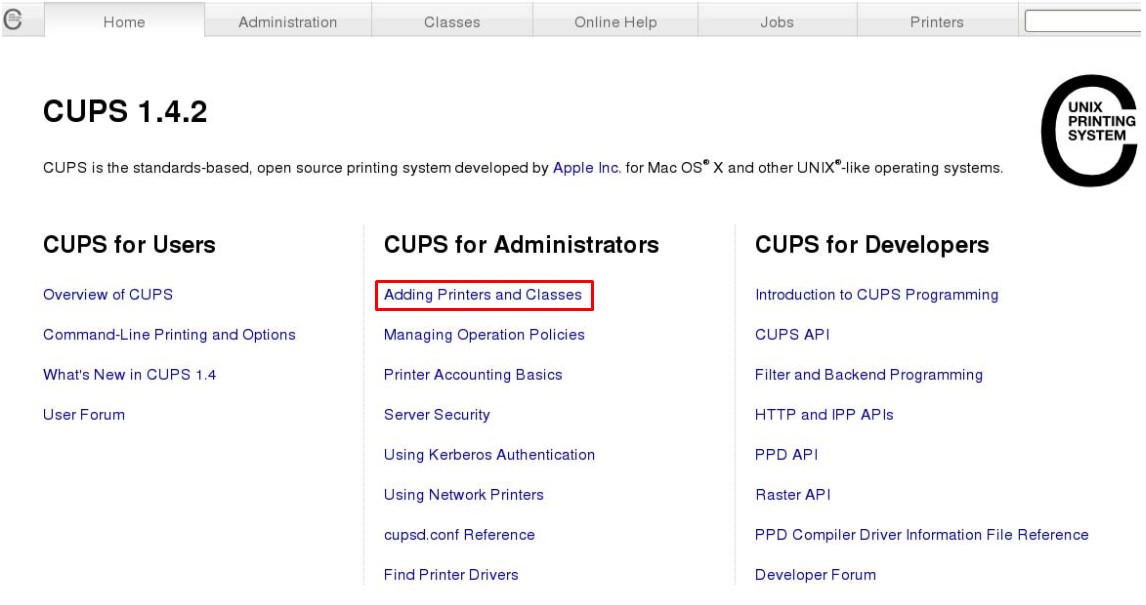Visit the Developer Forum link
Screen dimensions: 1146x605
point(815,575)
